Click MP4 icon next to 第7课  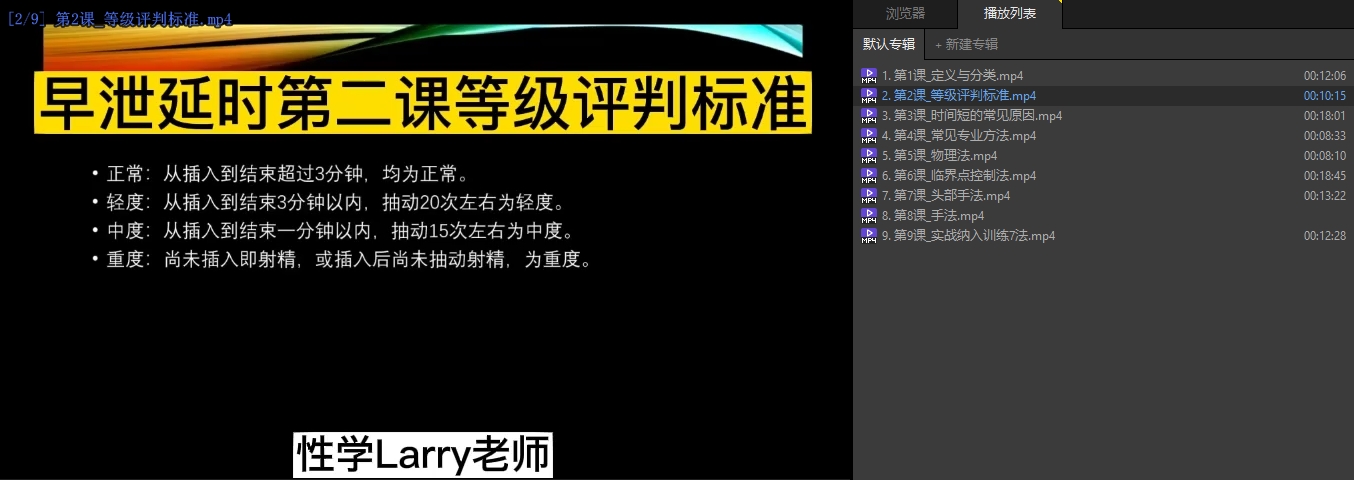[868, 196]
